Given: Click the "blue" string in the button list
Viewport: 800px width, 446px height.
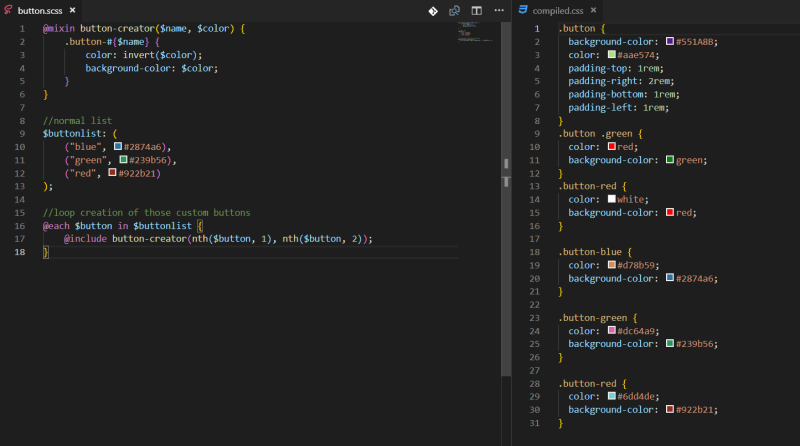Looking at the screenshot, I should (x=85, y=147).
